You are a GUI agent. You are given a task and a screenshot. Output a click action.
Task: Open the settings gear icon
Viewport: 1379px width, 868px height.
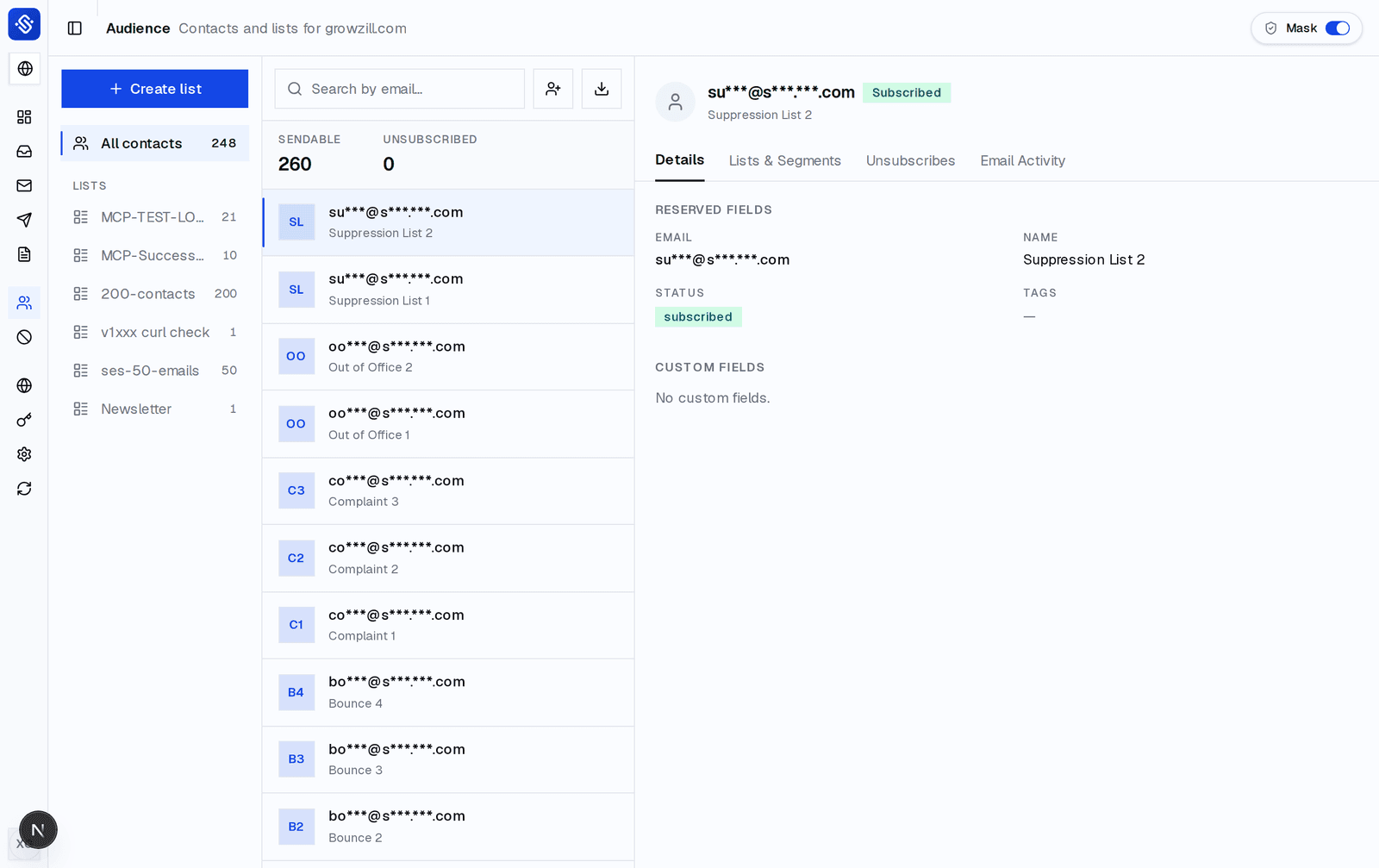point(24,454)
